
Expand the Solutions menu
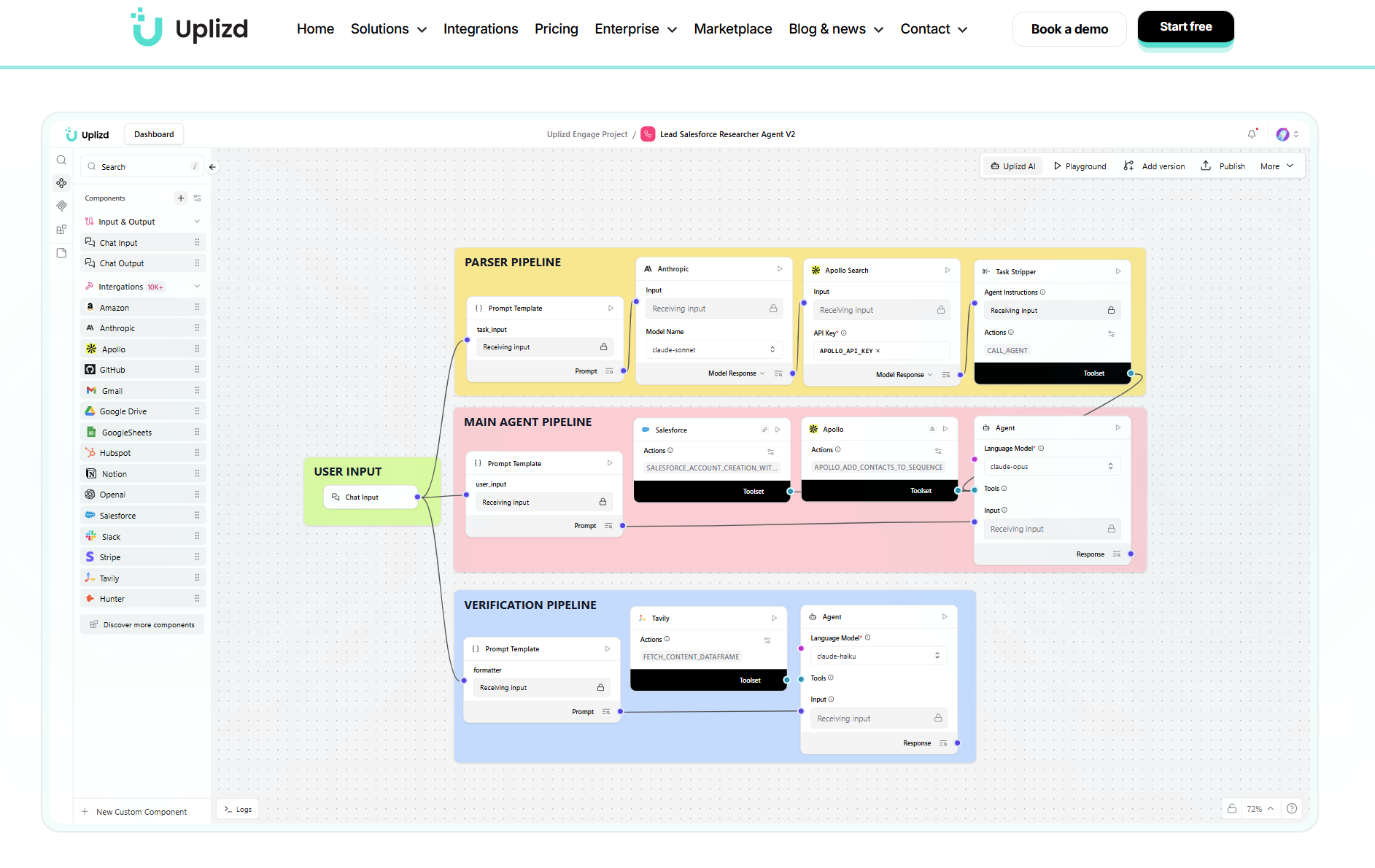tap(389, 29)
